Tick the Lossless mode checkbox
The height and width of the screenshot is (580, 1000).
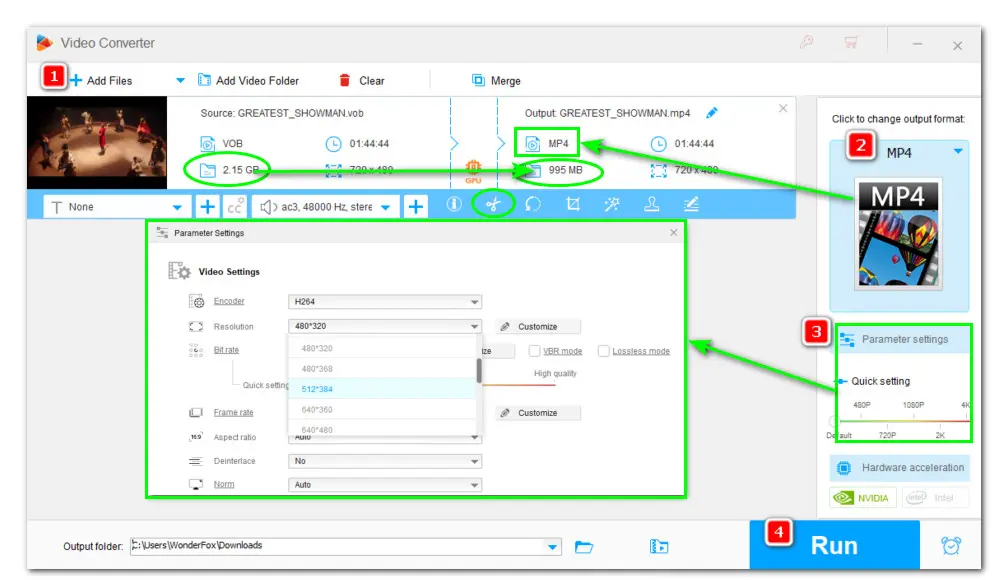pos(604,351)
